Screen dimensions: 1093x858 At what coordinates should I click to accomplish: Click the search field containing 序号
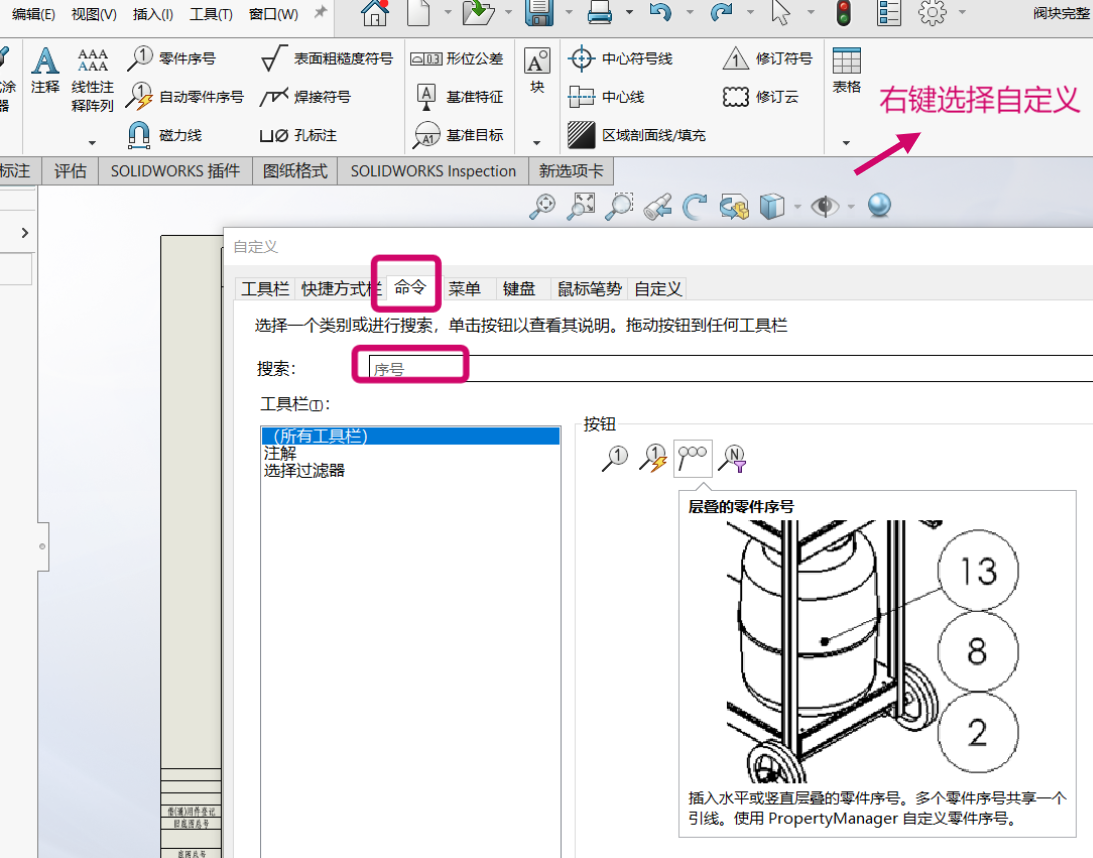click(x=730, y=369)
